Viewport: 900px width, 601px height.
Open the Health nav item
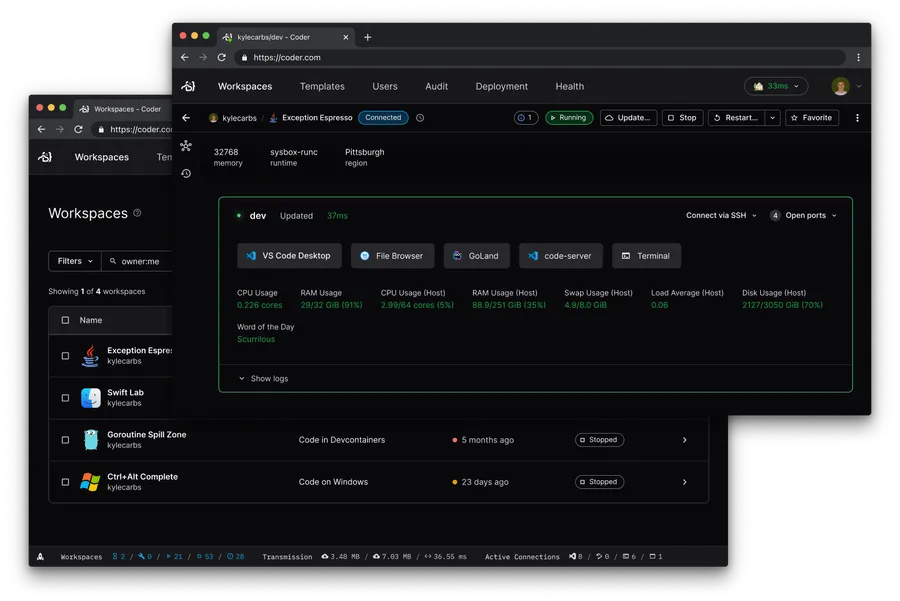[x=569, y=86]
